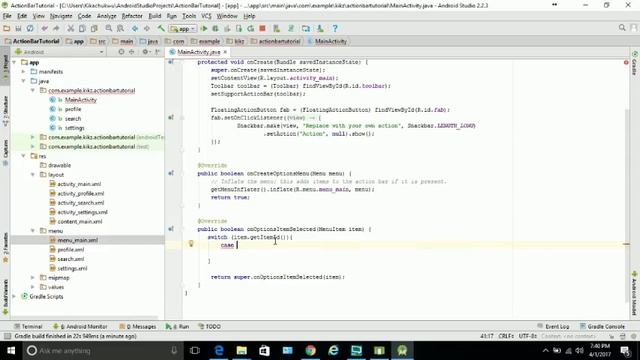This screenshot has height=360, width=640.
Task: Click the Synchronize toolbar icon
Action: 30,29
